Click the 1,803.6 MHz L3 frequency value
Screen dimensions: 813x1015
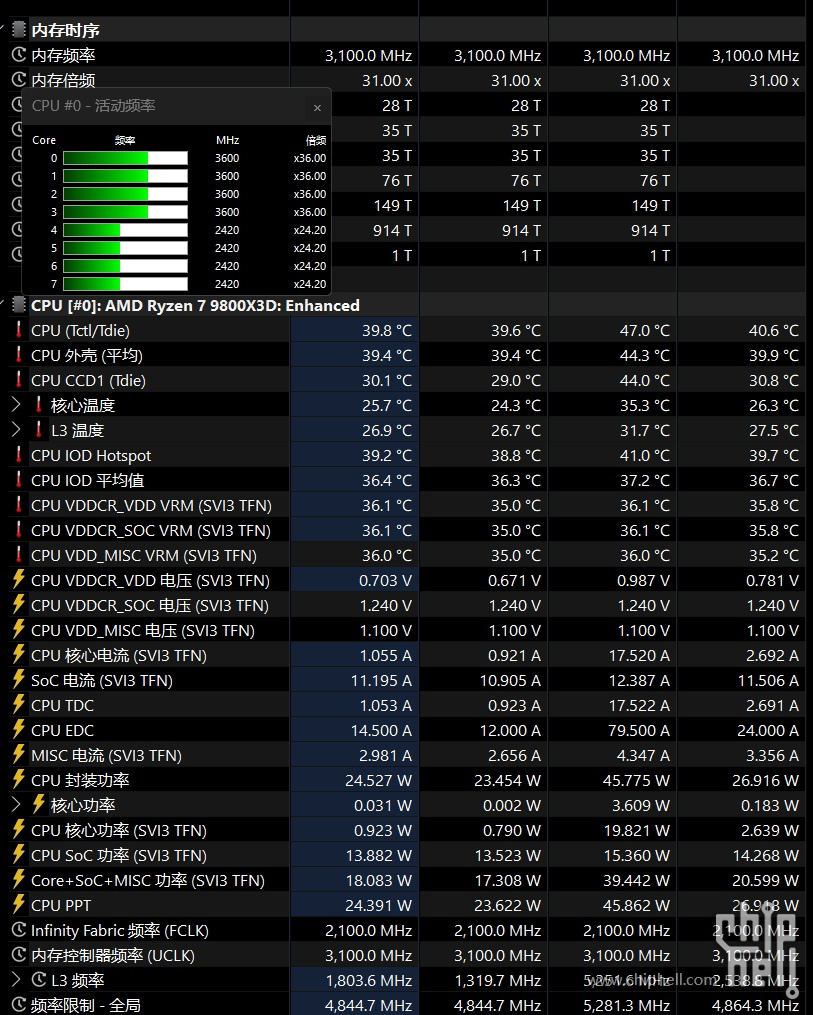pos(369,980)
